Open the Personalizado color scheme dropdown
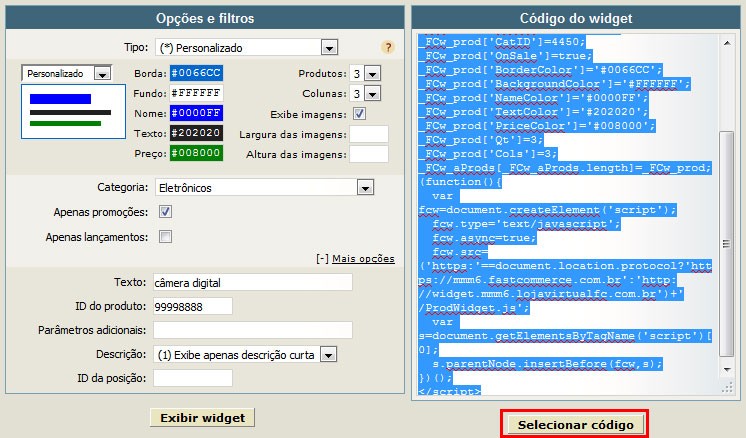Viewport: 746px width, 438px height. (67, 74)
